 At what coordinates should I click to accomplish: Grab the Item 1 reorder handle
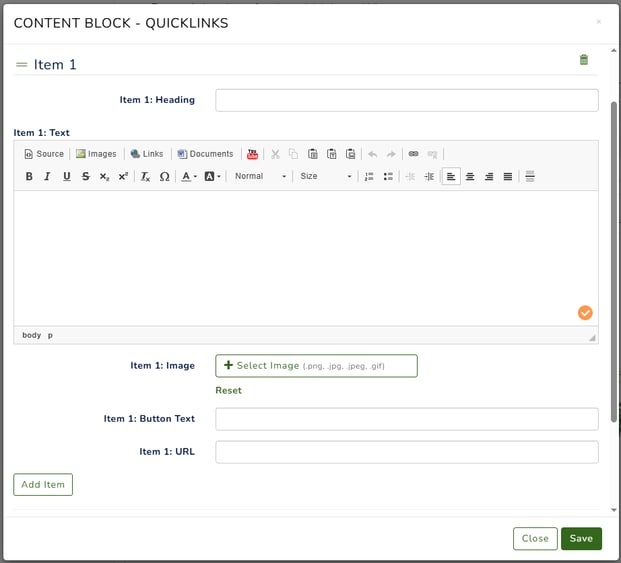21,65
